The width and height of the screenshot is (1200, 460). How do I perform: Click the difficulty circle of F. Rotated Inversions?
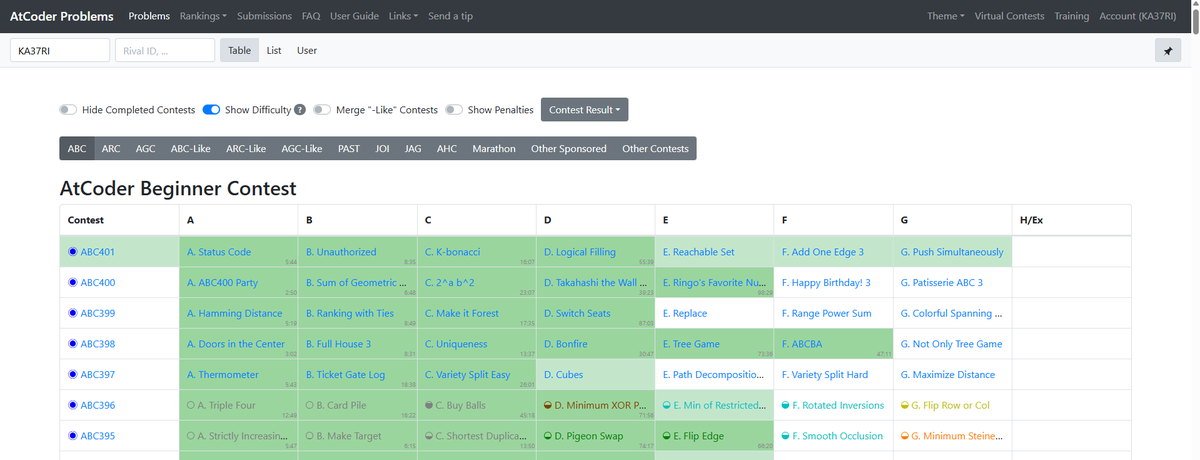[x=785, y=405]
